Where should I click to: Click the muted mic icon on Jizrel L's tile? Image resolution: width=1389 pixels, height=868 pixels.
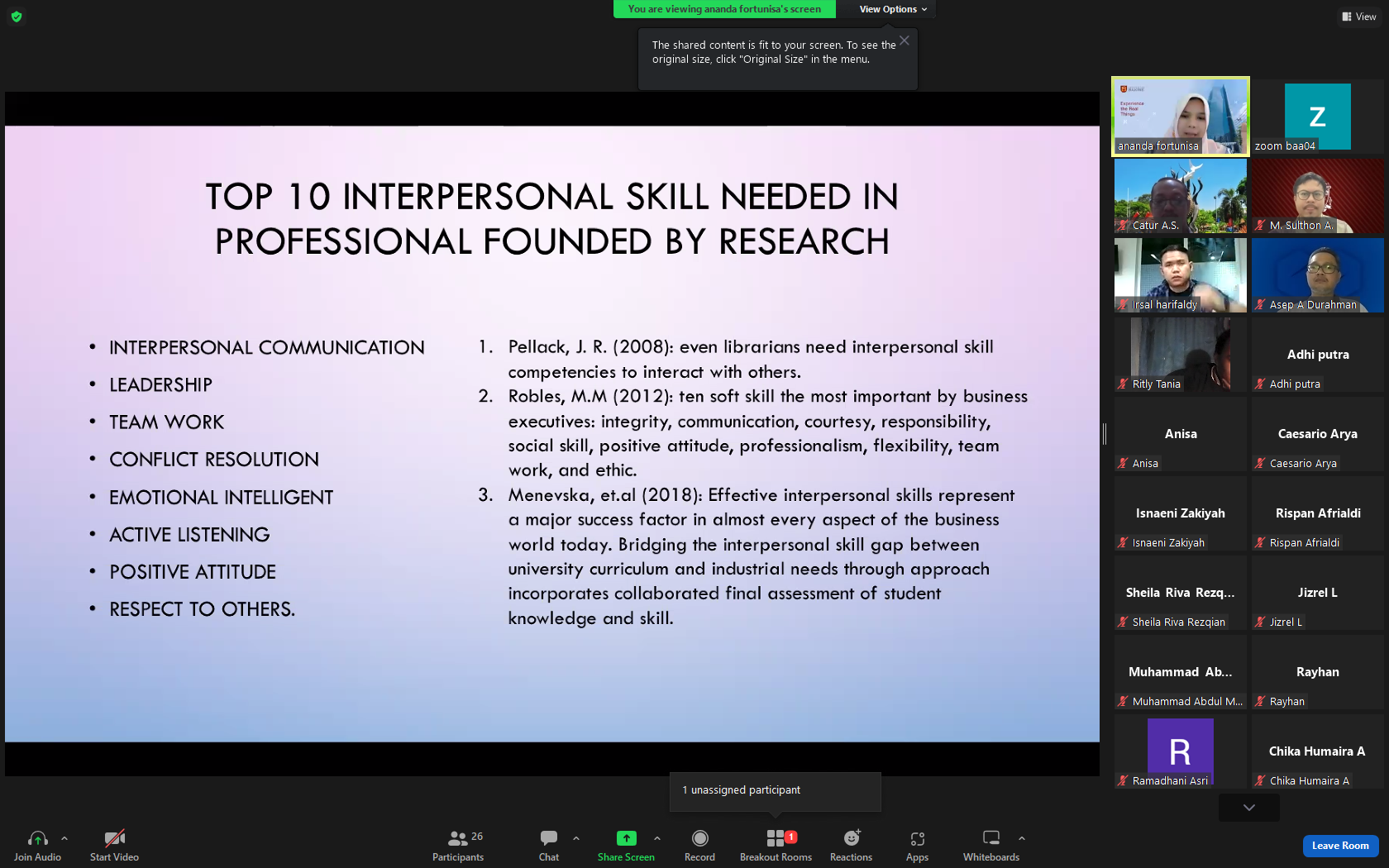click(1260, 622)
